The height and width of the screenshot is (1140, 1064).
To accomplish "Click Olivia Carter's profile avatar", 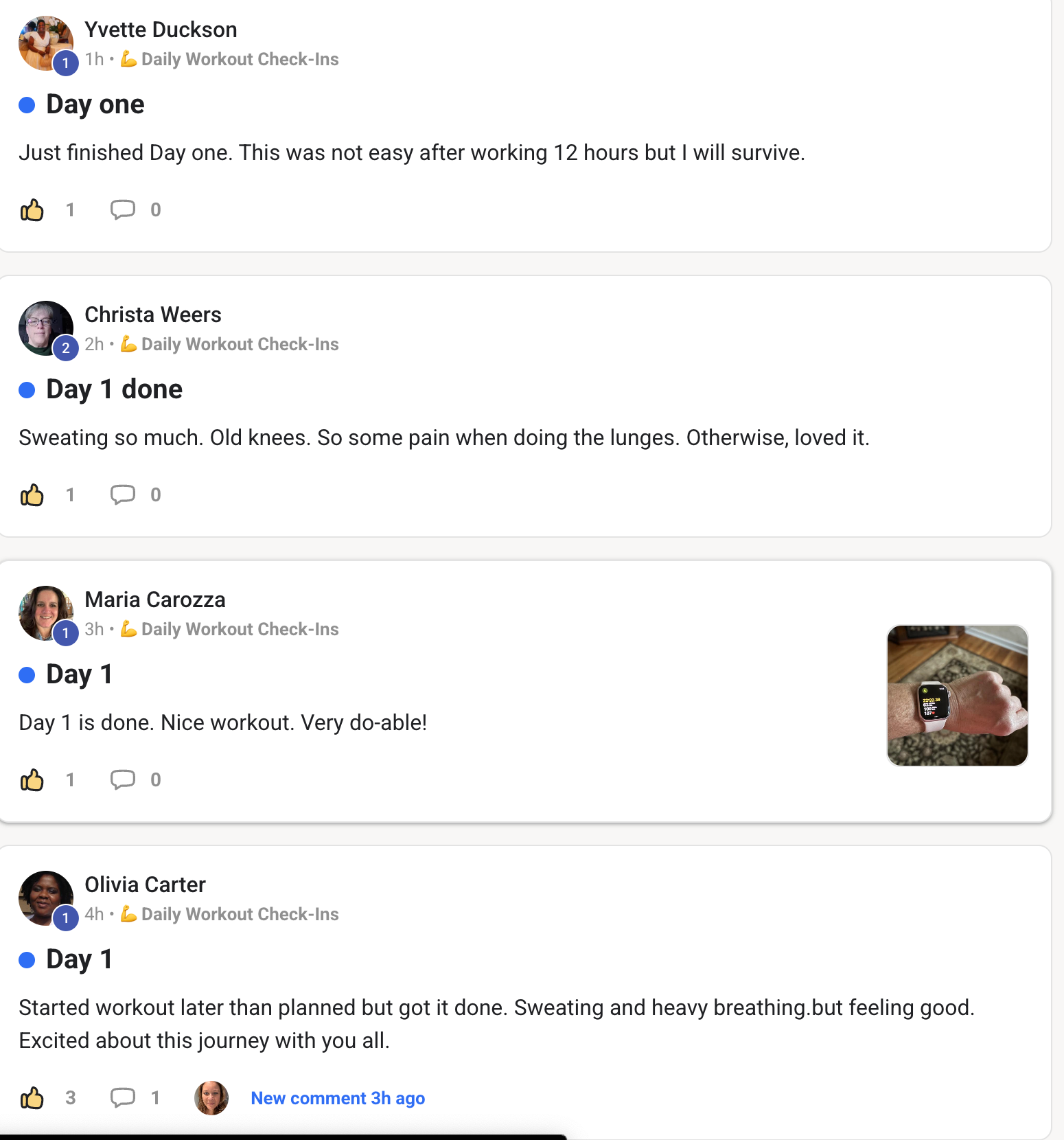I will click(x=45, y=898).
